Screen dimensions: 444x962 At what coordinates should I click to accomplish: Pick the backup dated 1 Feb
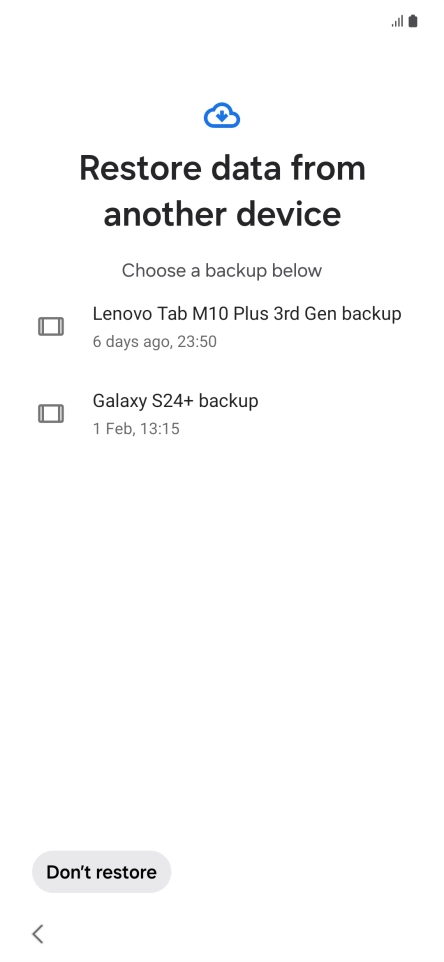pos(222,414)
